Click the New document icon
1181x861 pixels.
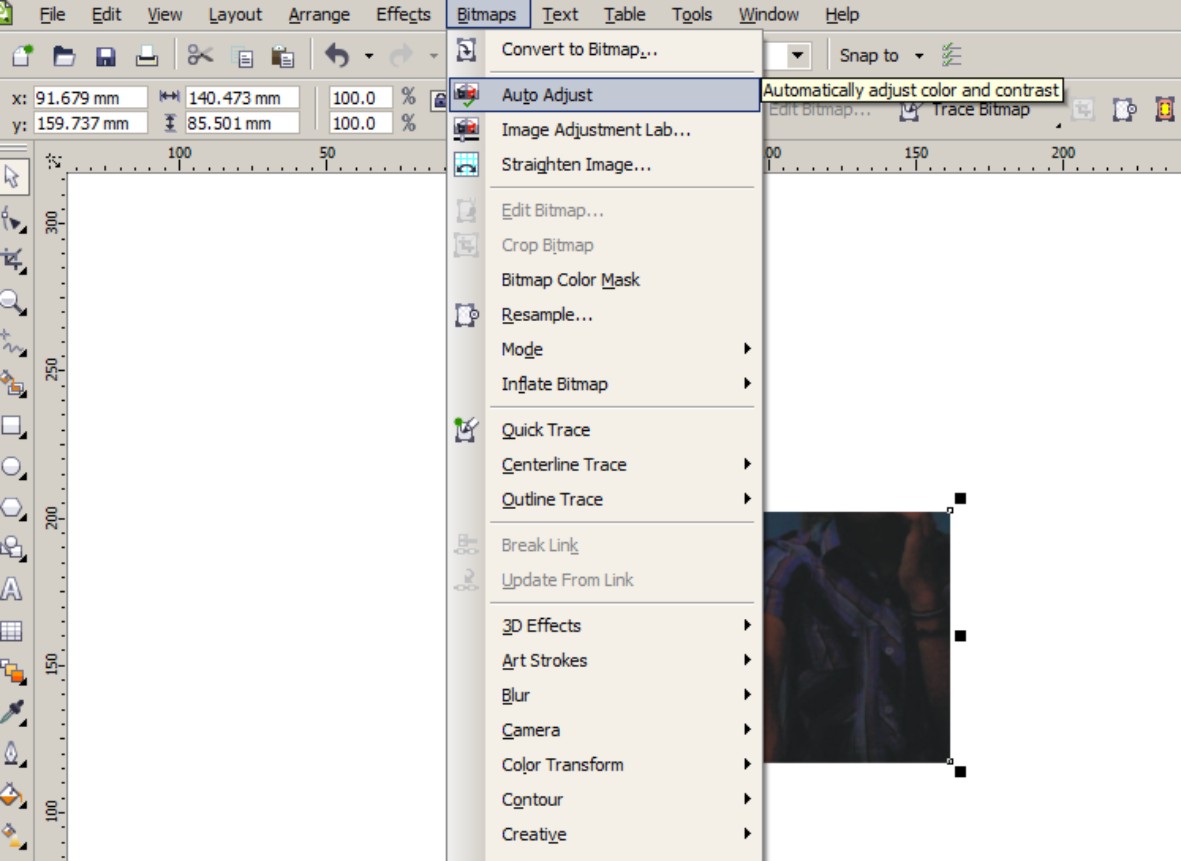click(x=23, y=56)
